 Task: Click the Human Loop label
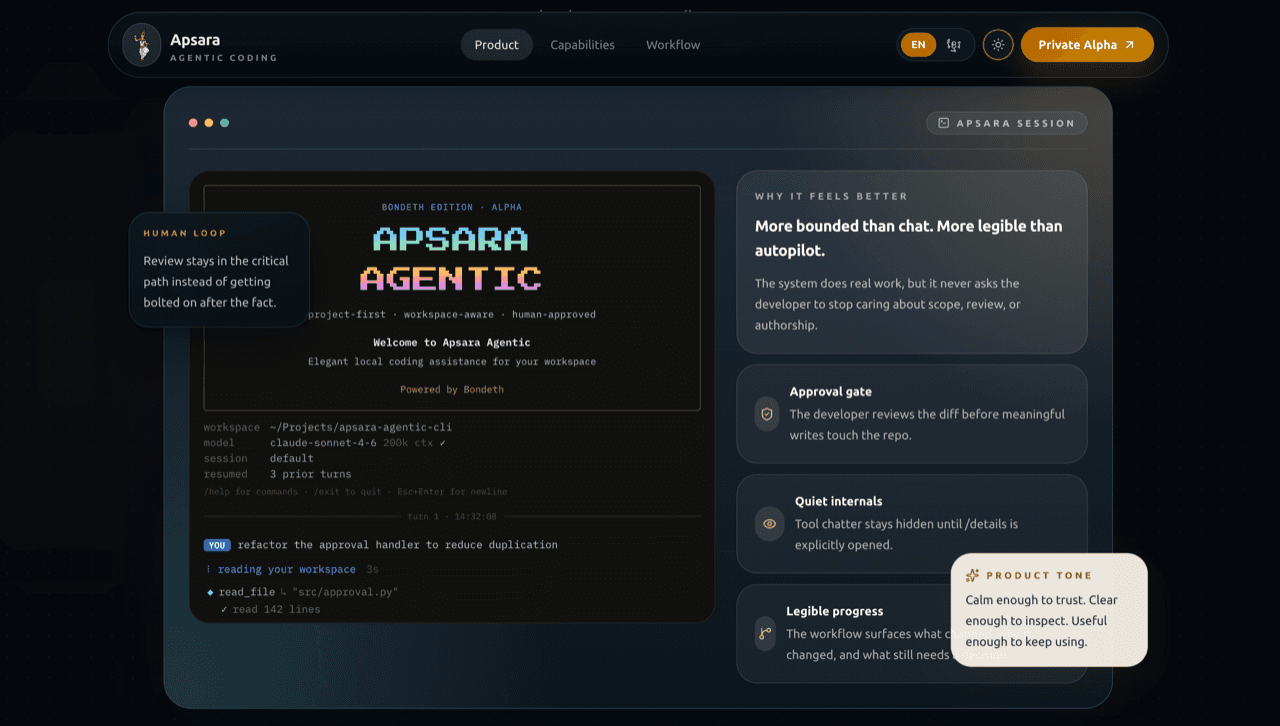[x=185, y=233]
